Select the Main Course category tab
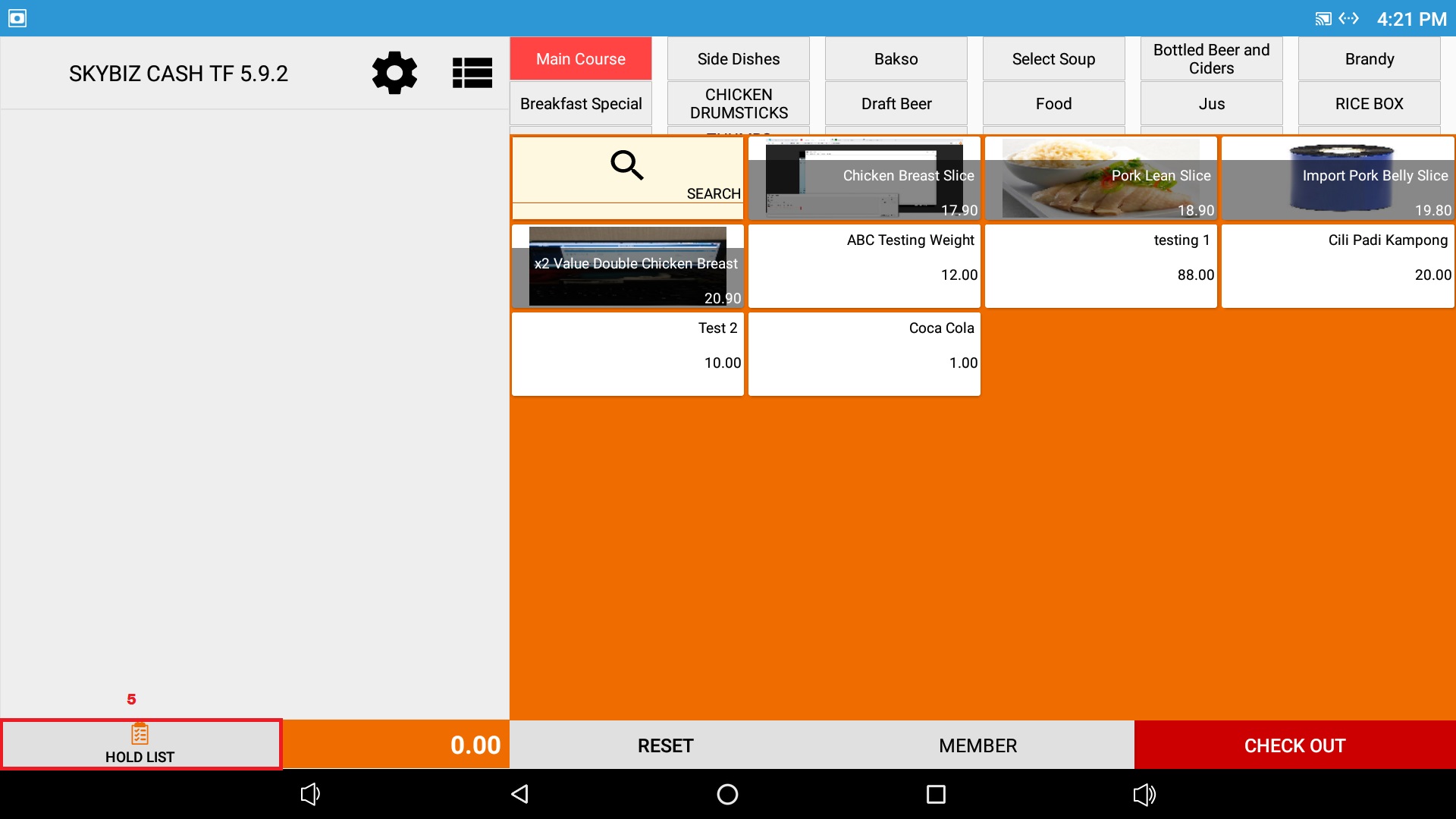The image size is (1456, 819). click(x=580, y=59)
